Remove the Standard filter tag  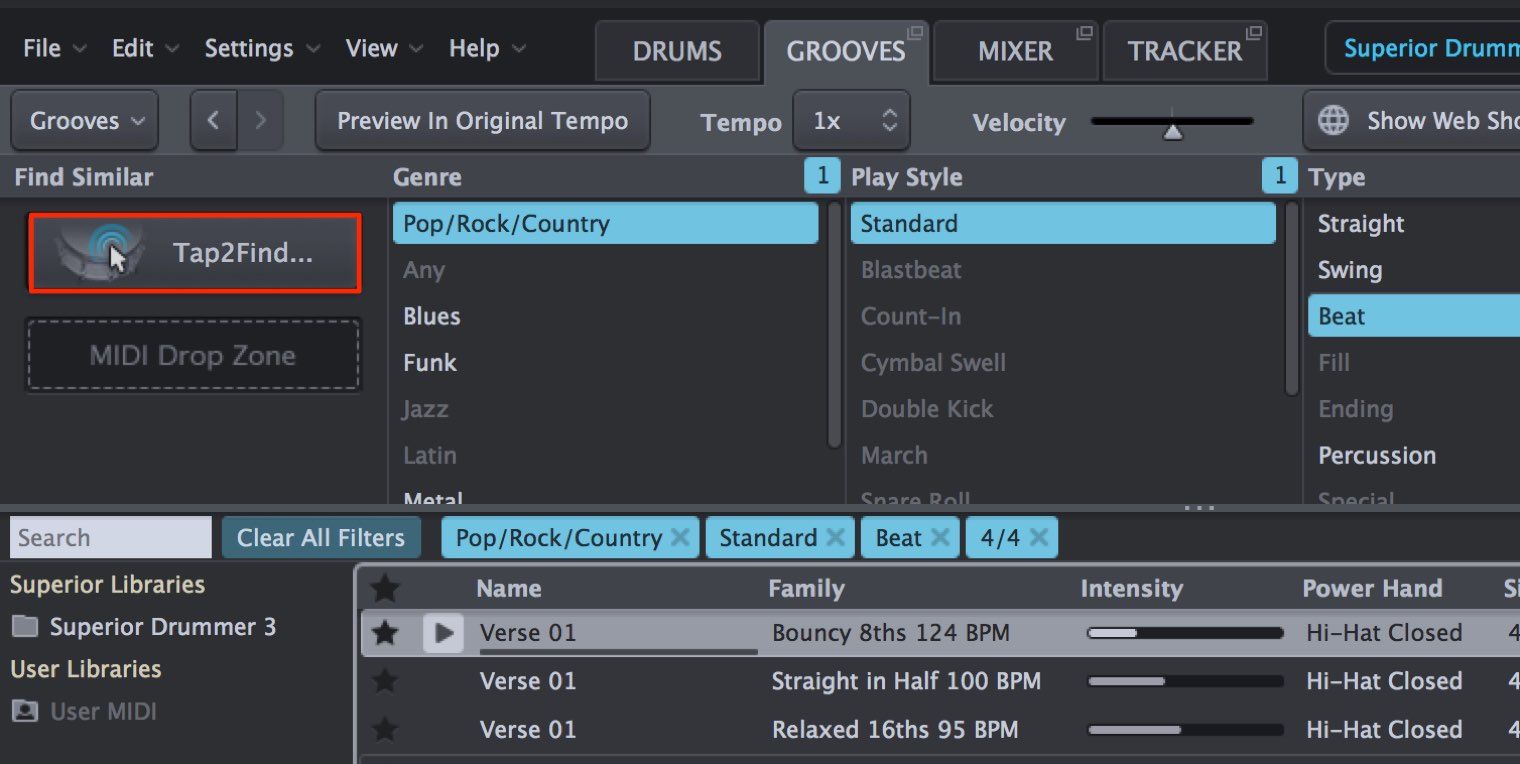click(x=835, y=537)
